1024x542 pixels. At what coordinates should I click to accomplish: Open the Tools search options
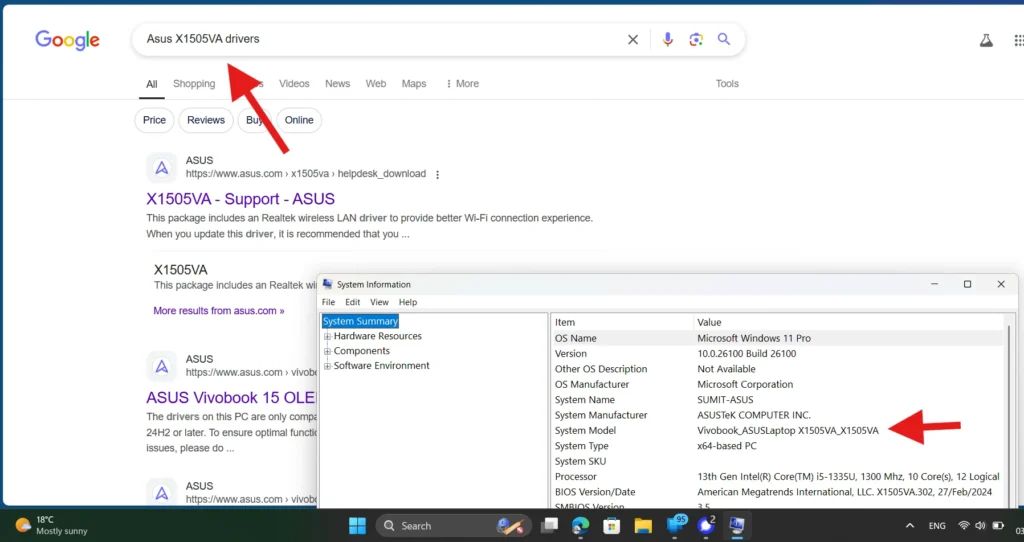(727, 84)
